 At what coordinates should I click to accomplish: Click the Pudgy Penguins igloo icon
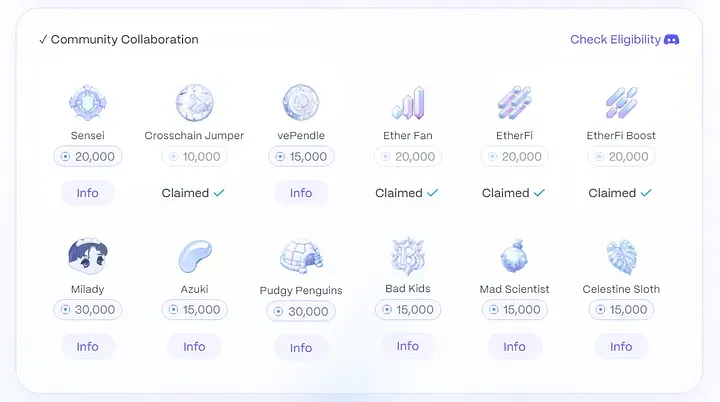pos(301,256)
